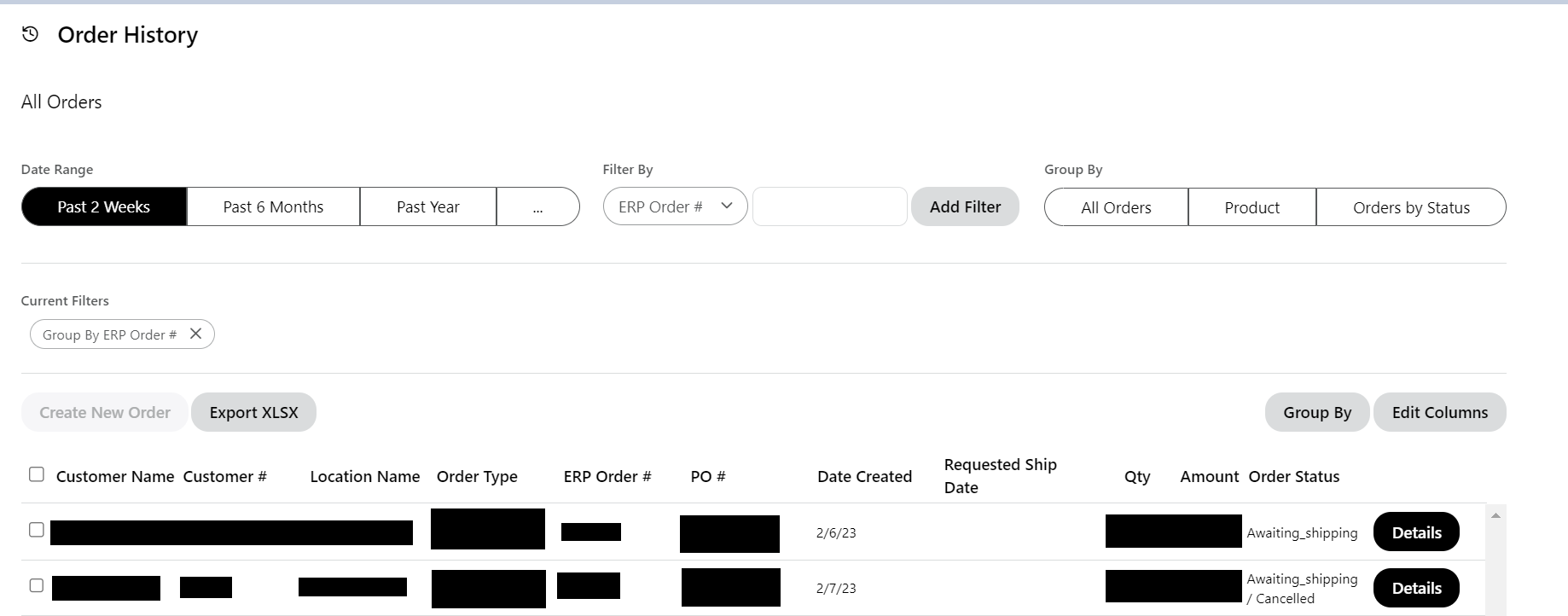Open the custom date range ellipsis option

pyautogui.click(x=537, y=206)
